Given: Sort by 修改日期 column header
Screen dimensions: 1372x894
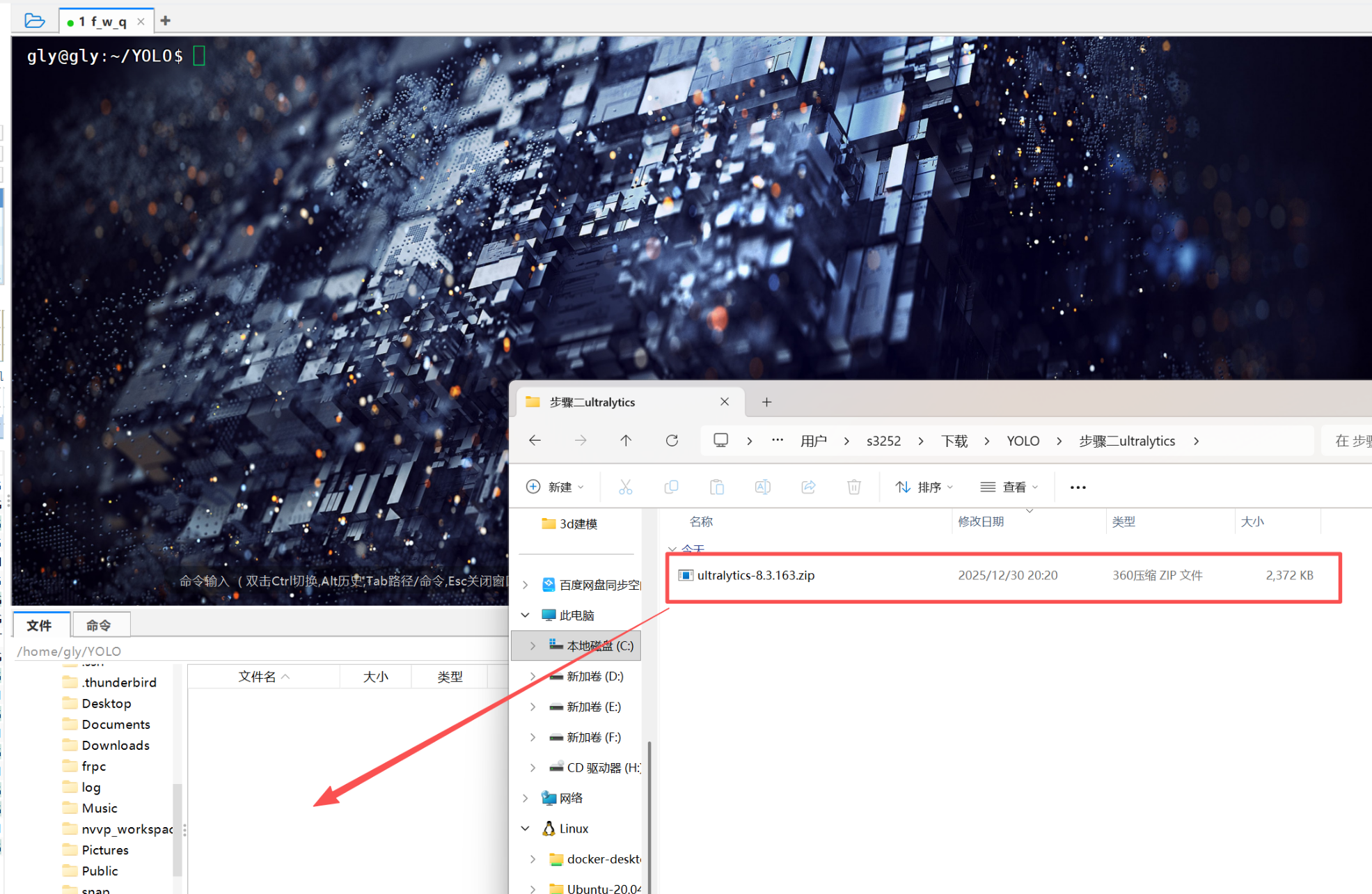Looking at the screenshot, I should [981, 522].
